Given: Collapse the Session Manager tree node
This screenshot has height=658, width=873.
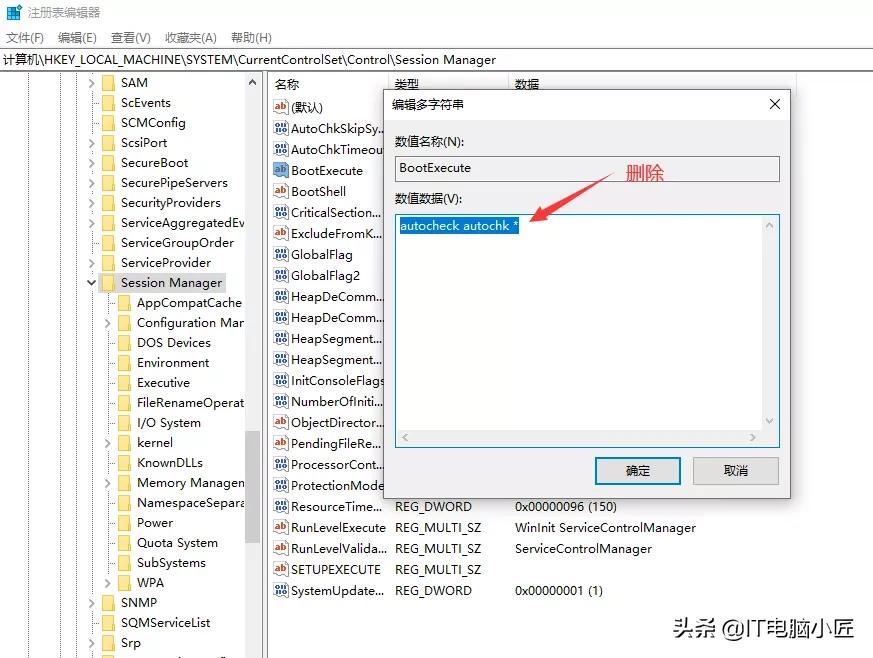Looking at the screenshot, I should pos(91,283).
